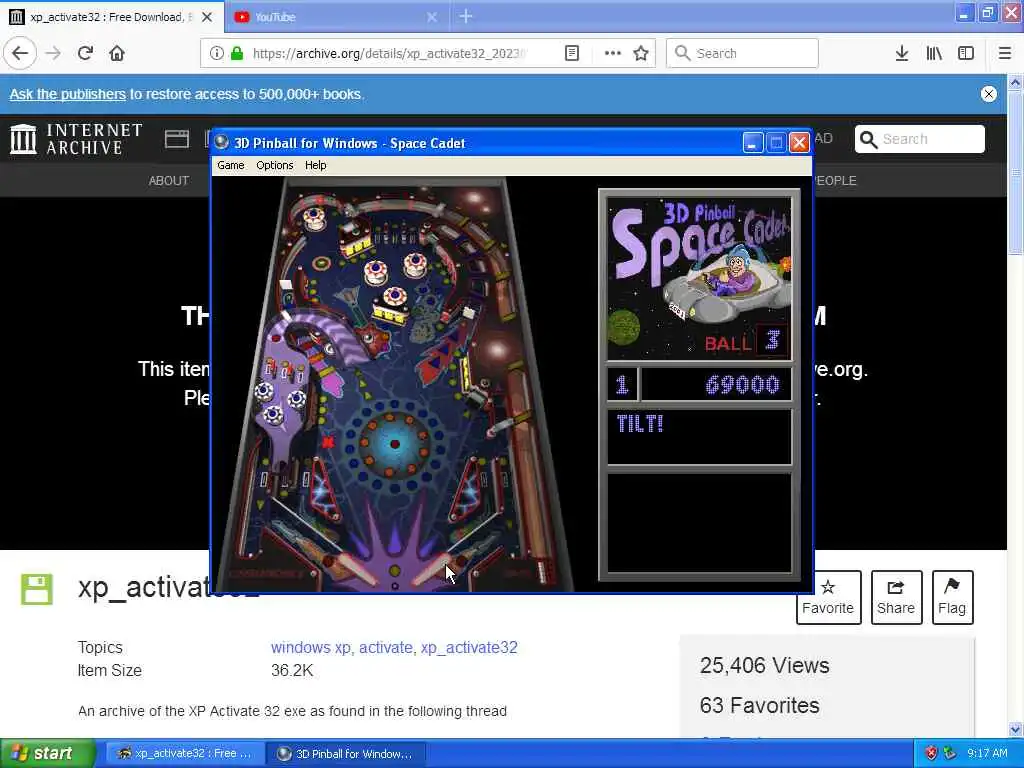Viewport: 1024px width, 768px height.
Task: Follow 'Ask the publishers' link
Action: [67, 94]
